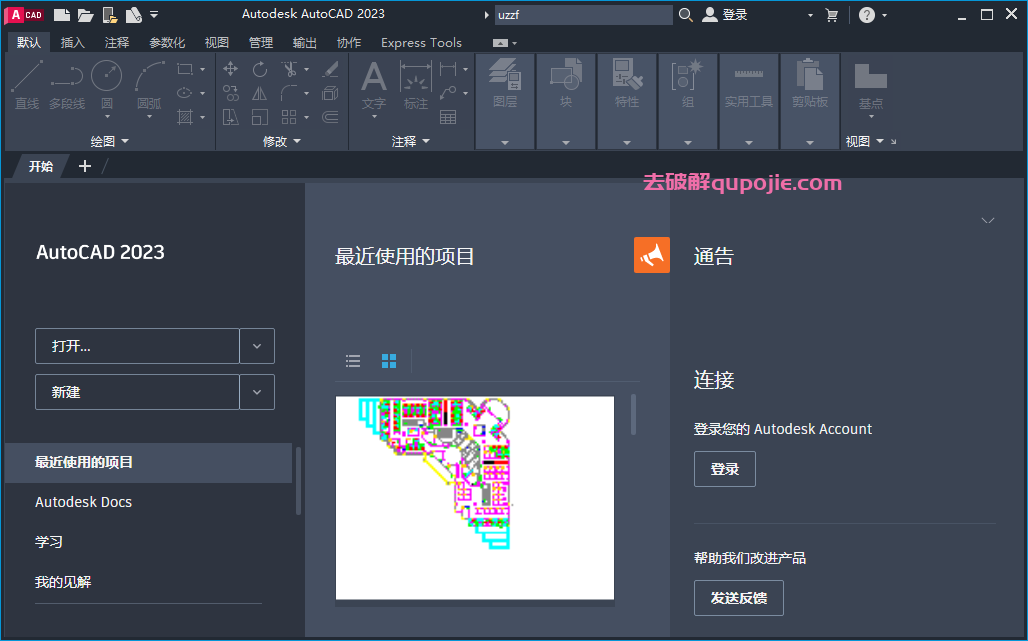This screenshot has height=641, width=1028.
Task: Click the Hatch tool icon
Action: 185,117
